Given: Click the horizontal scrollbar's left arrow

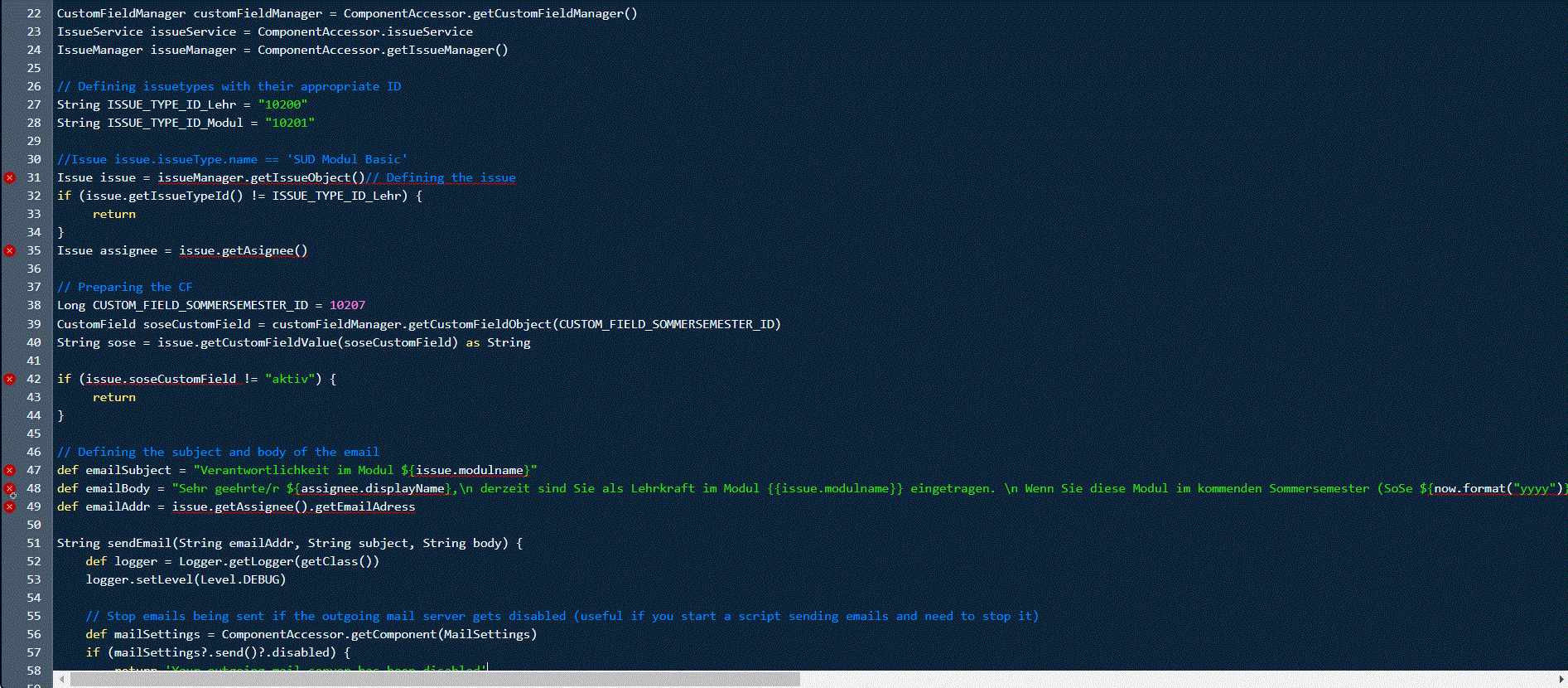Looking at the screenshot, I should 61,680.
